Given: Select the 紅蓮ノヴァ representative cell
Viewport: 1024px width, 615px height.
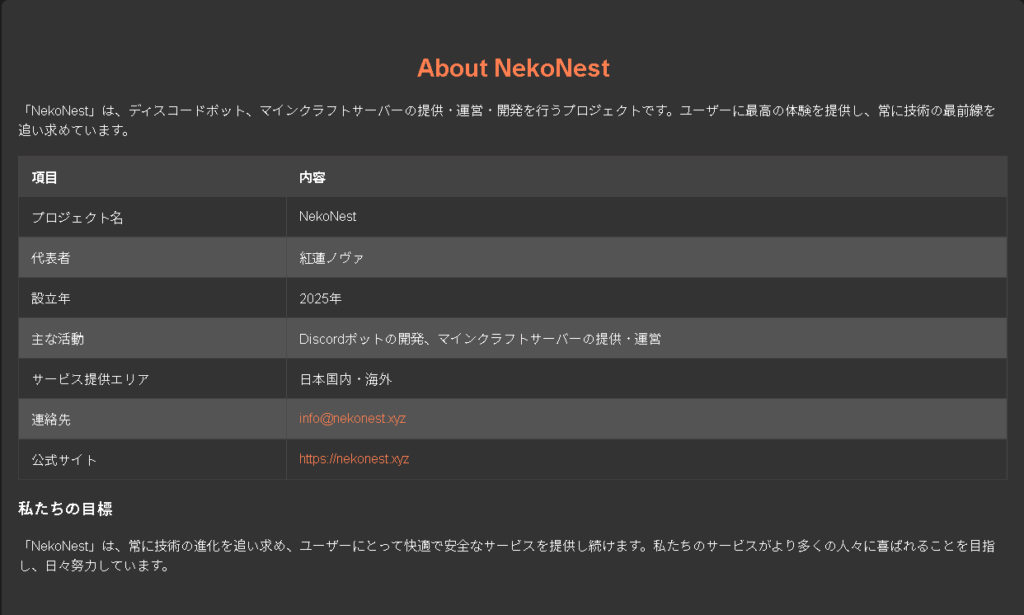Looking at the screenshot, I should click(647, 257).
